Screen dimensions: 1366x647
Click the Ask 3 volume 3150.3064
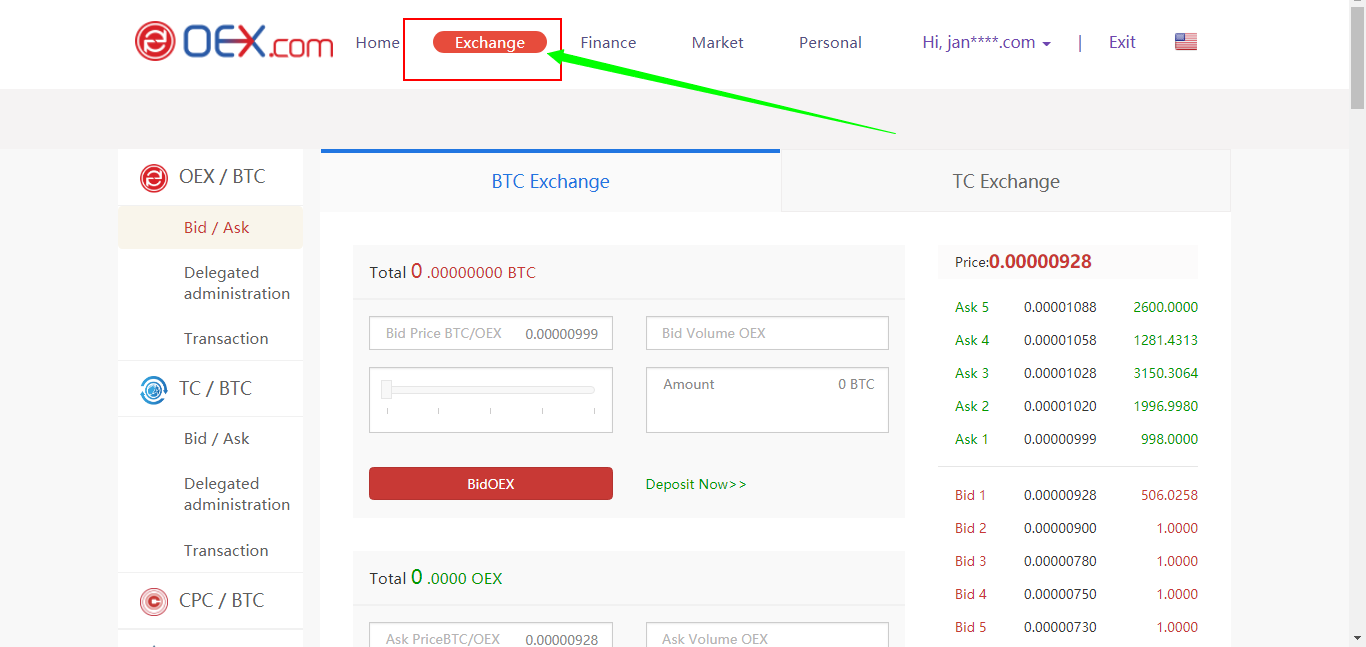[1165, 373]
